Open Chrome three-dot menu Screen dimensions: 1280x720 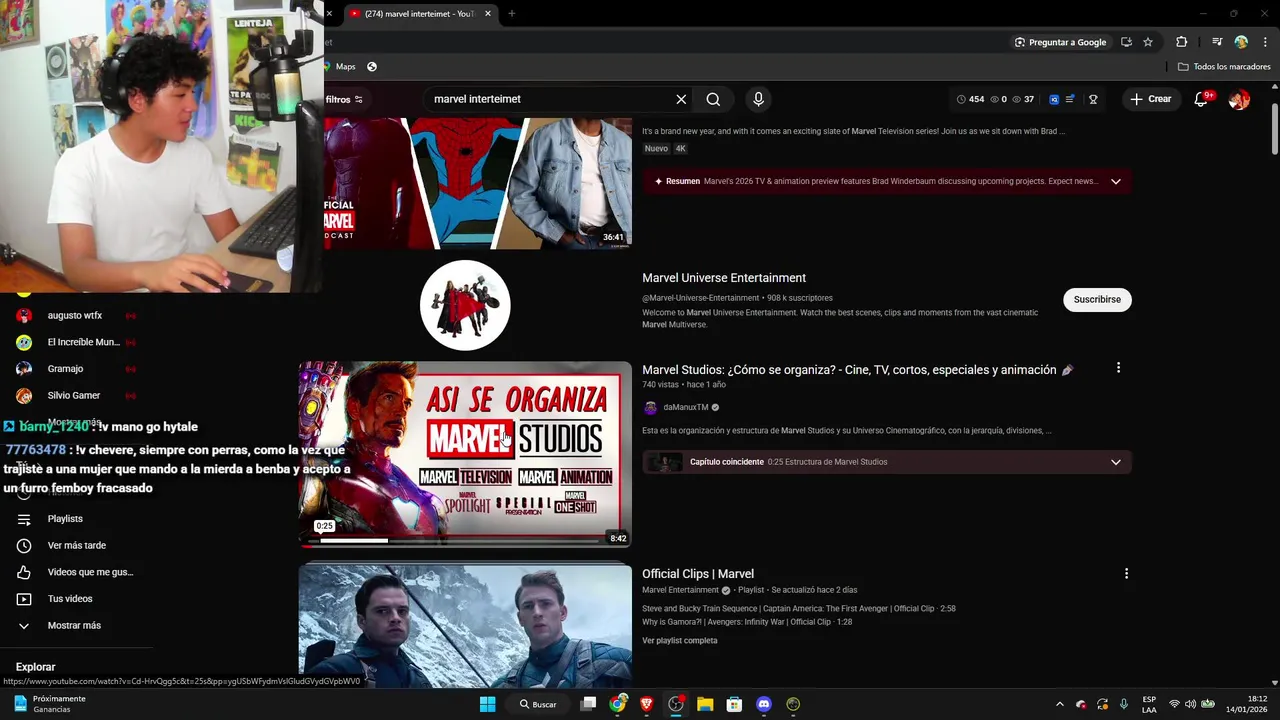[x=1265, y=42]
